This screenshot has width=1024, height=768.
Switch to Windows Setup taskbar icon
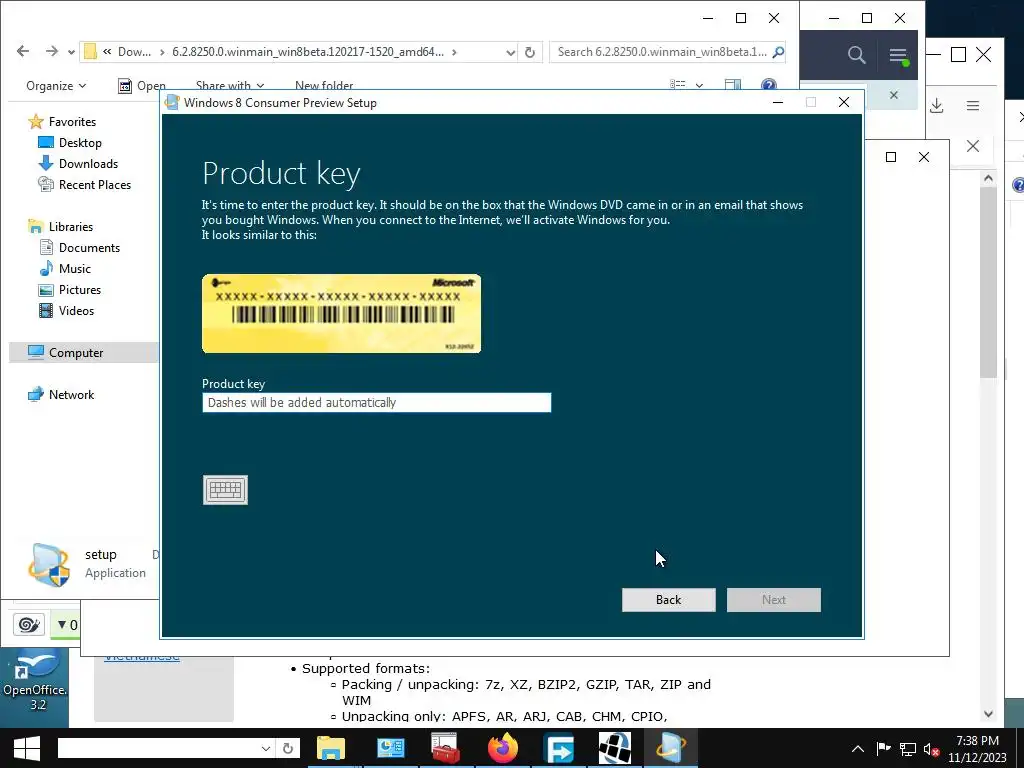click(x=671, y=748)
